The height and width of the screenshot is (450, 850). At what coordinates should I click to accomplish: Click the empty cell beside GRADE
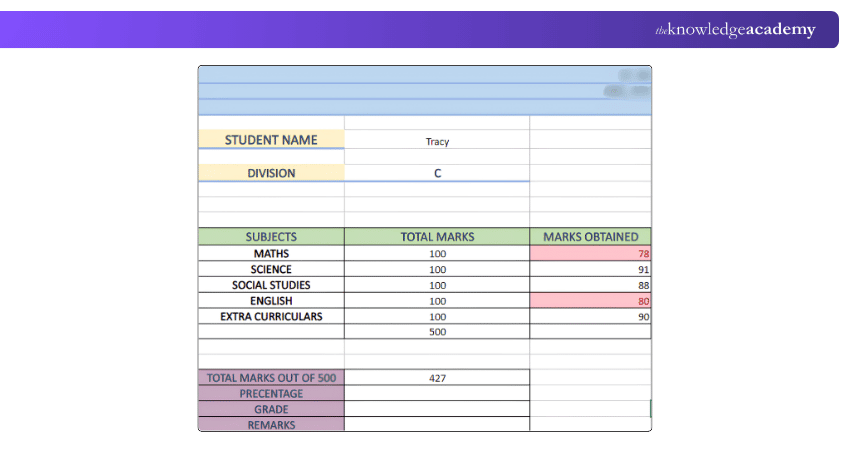pyautogui.click(x=437, y=409)
